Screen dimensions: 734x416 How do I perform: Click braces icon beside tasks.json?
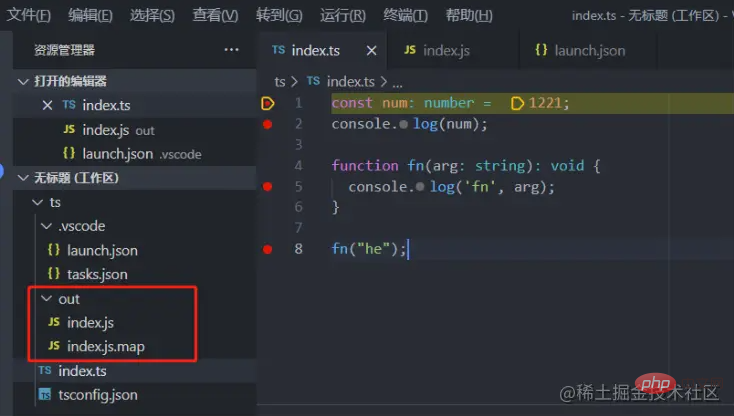tap(54, 273)
